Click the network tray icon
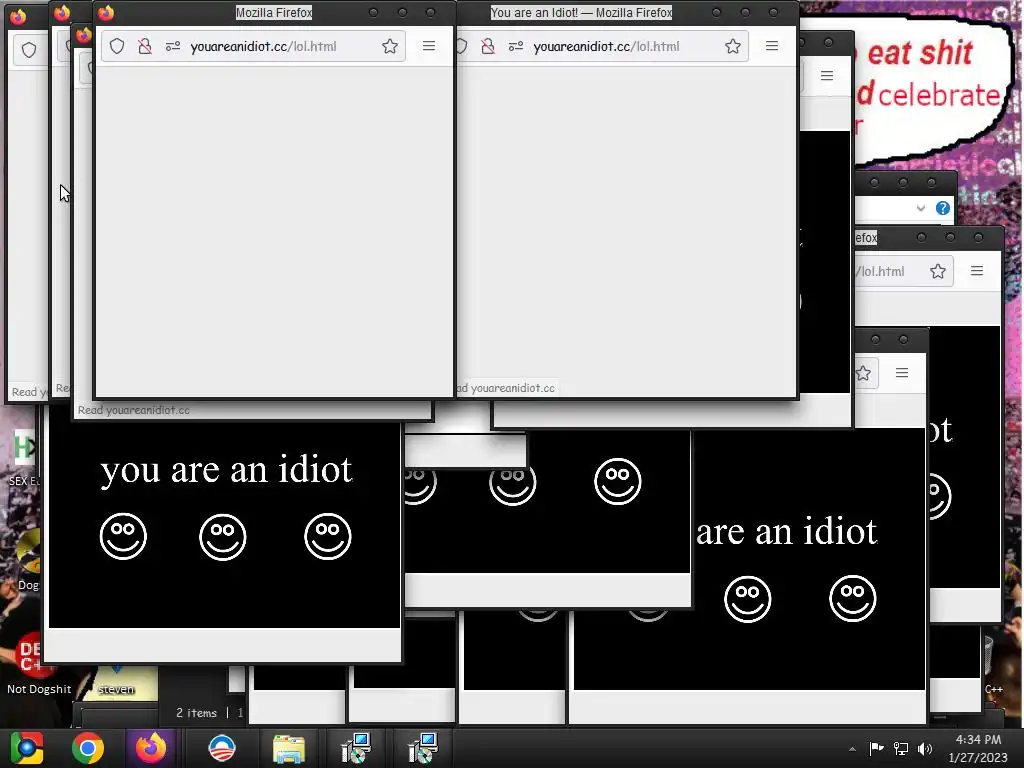 click(901, 748)
